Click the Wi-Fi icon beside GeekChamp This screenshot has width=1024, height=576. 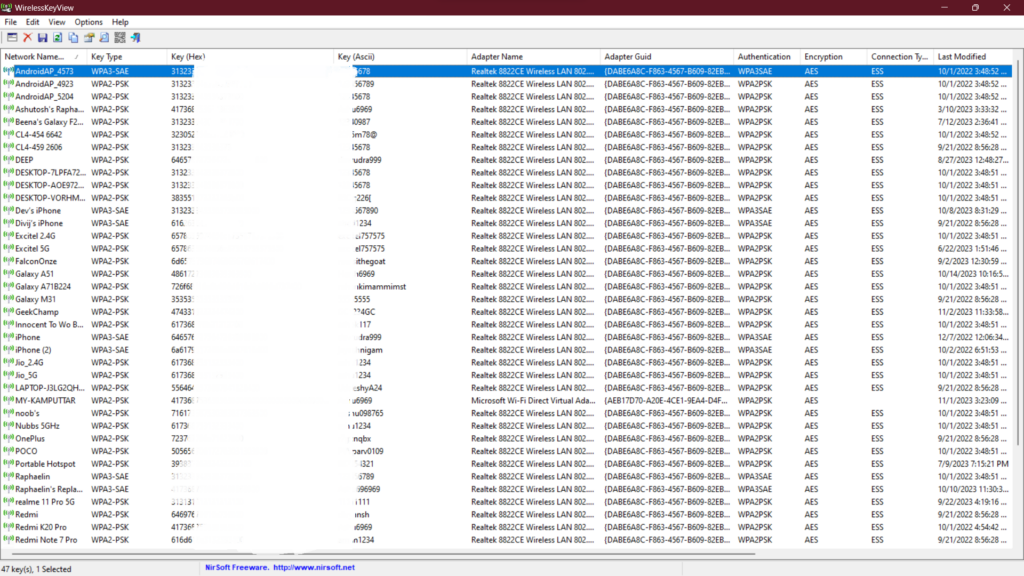[x=9, y=312]
